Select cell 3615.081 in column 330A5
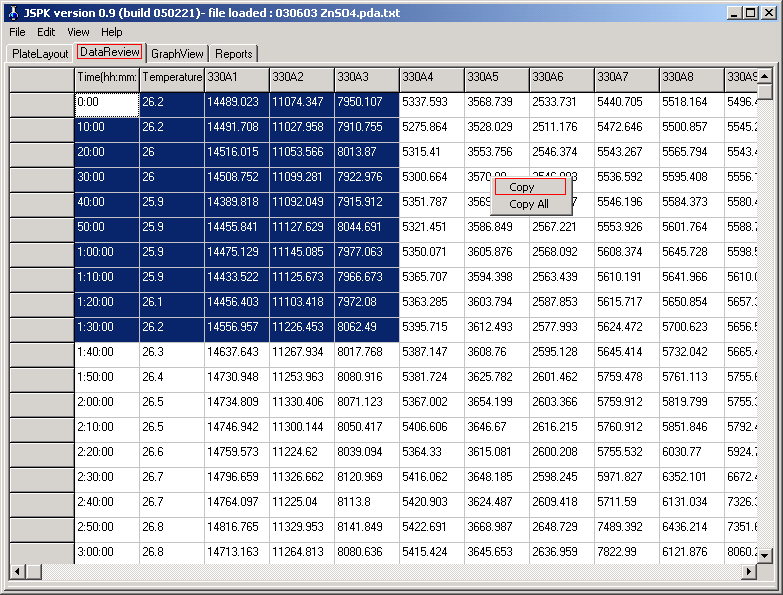Viewport: 783px width, 595px height. point(497,455)
